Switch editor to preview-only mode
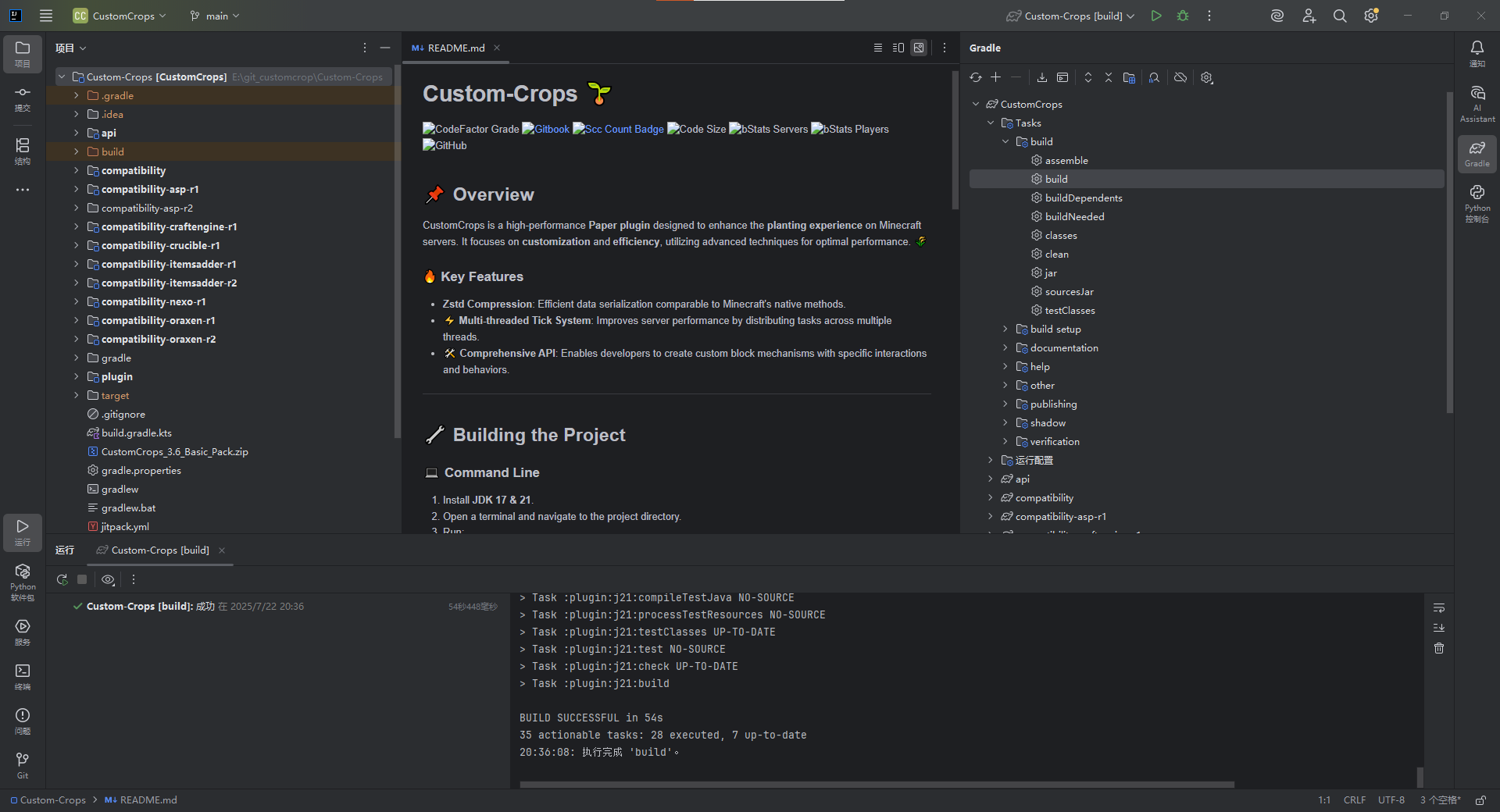Viewport: 1500px width, 812px height. (x=919, y=48)
